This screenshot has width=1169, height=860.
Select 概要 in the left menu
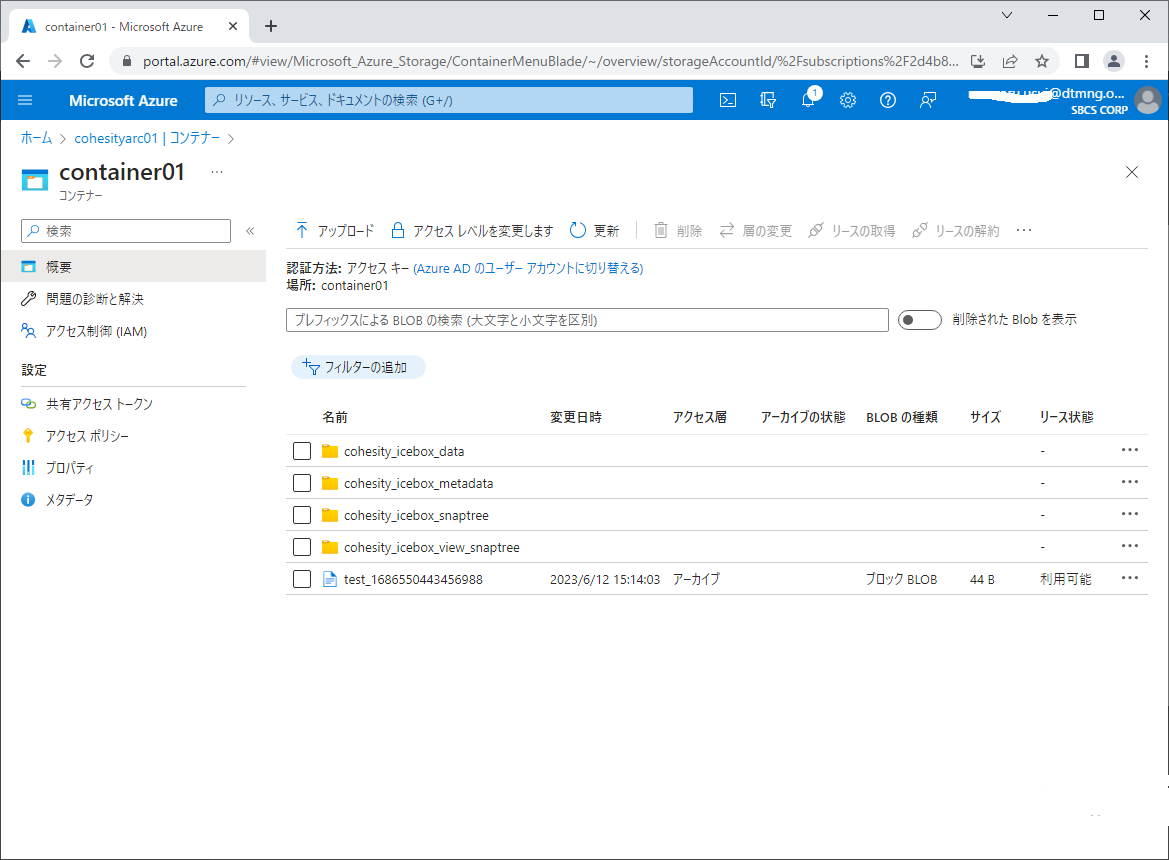pyautogui.click(x=133, y=267)
